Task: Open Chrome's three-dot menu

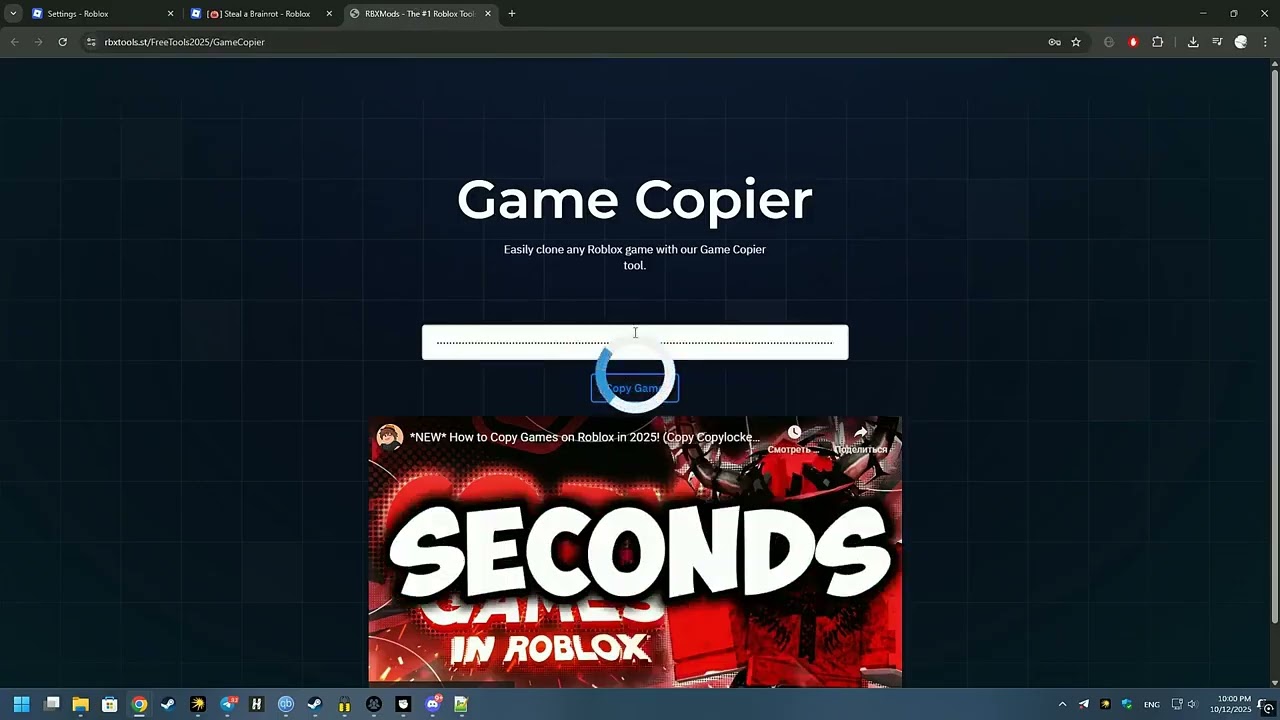Action: [x=1265, y=42]
